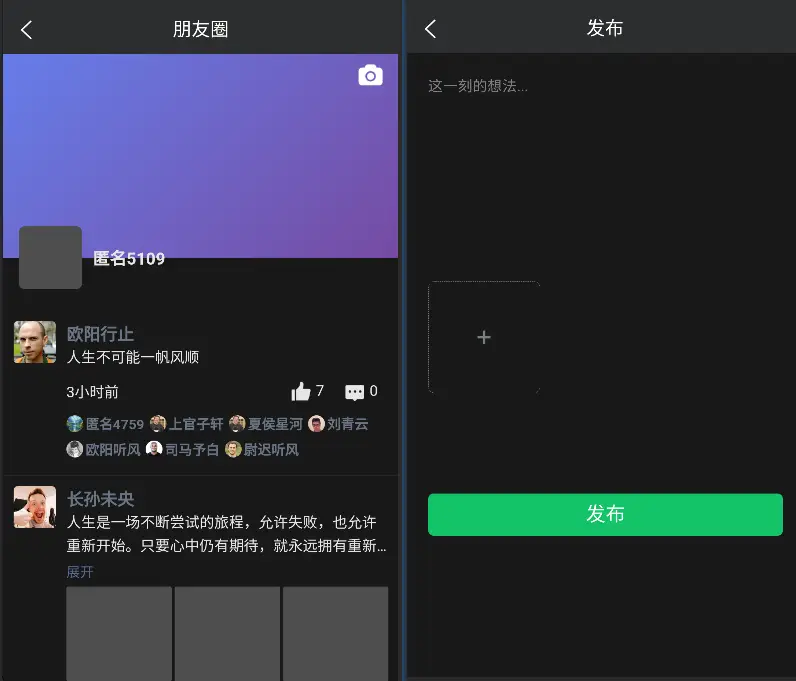Screen dimensions: 796x681
Task: Tap the camera icon on cover photo
Action: (x=370, y=76)
